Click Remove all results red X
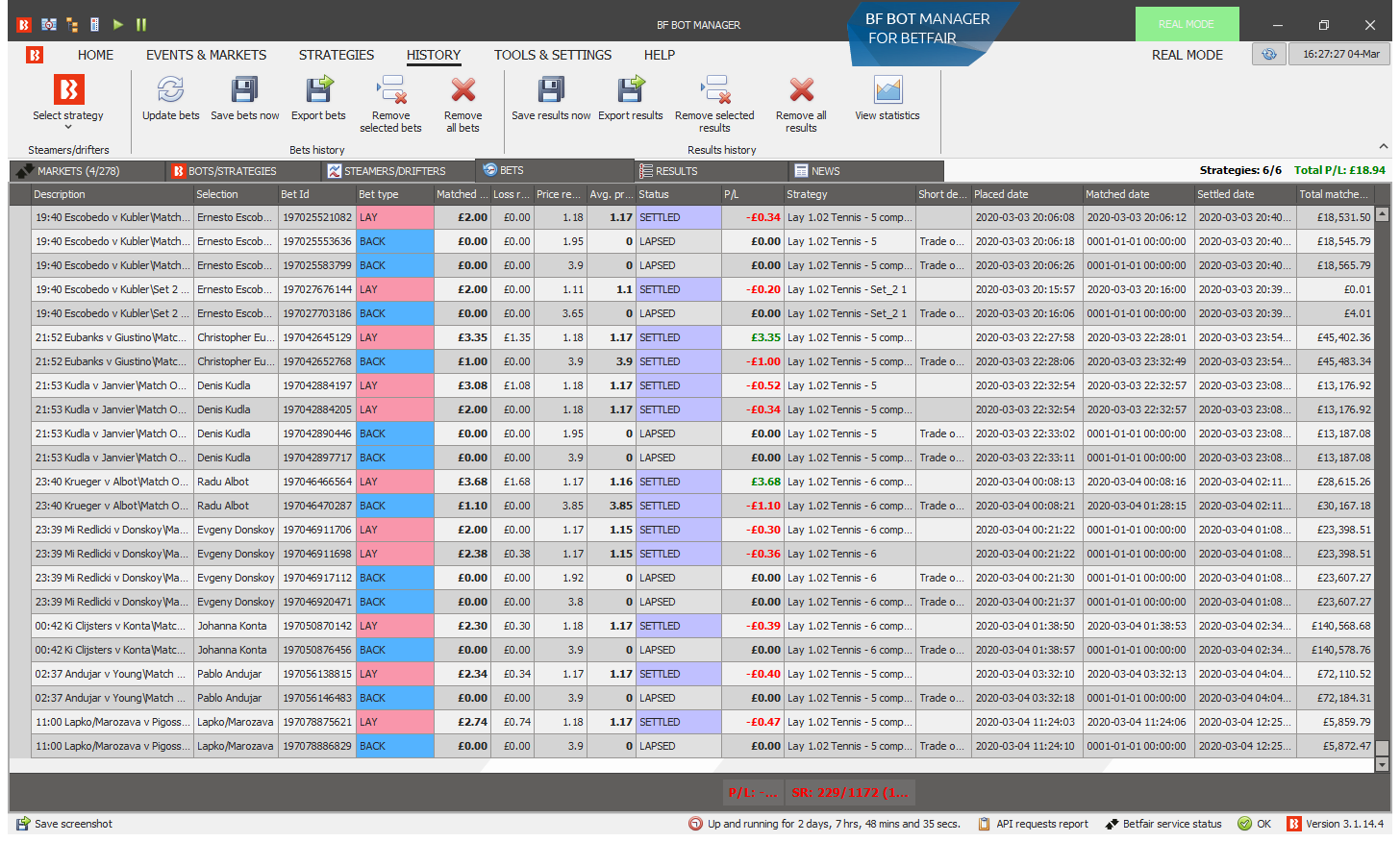Screen dimensions: 1400x842 [x=801, y=90]
